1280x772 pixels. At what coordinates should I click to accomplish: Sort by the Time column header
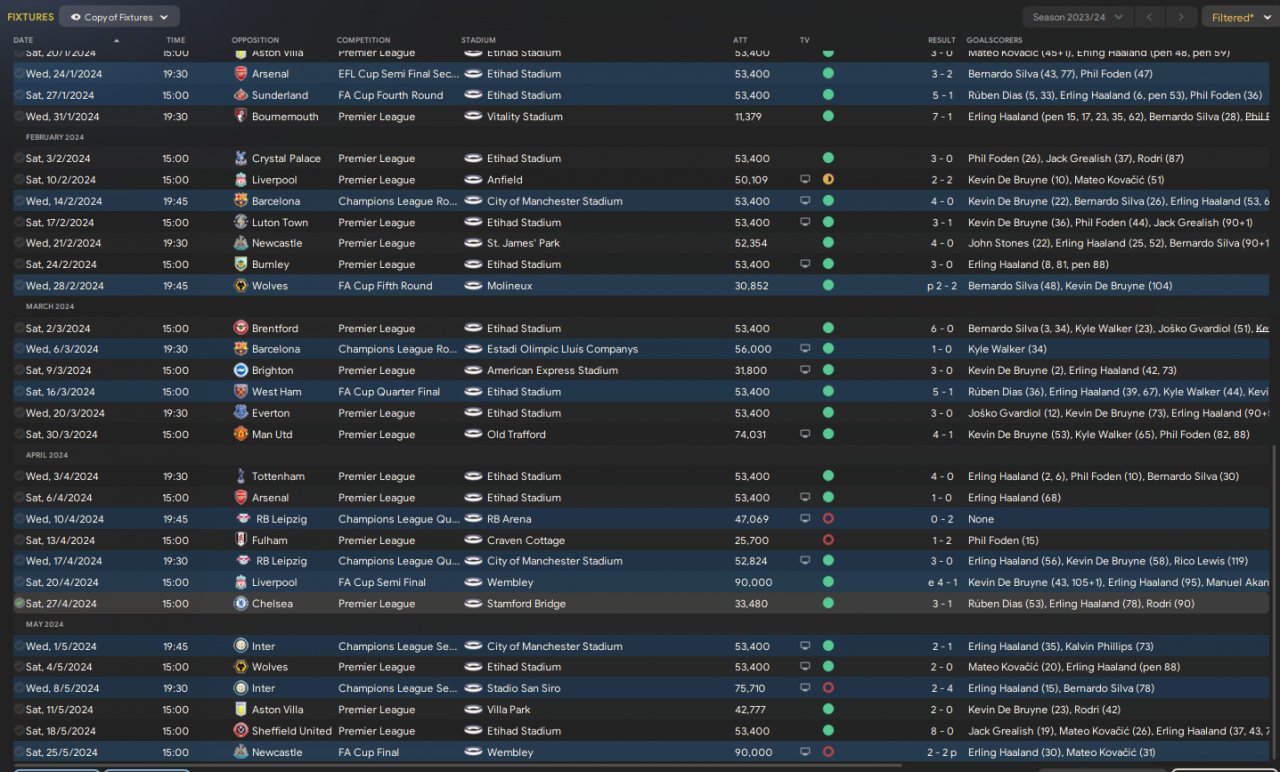point(176,40)
